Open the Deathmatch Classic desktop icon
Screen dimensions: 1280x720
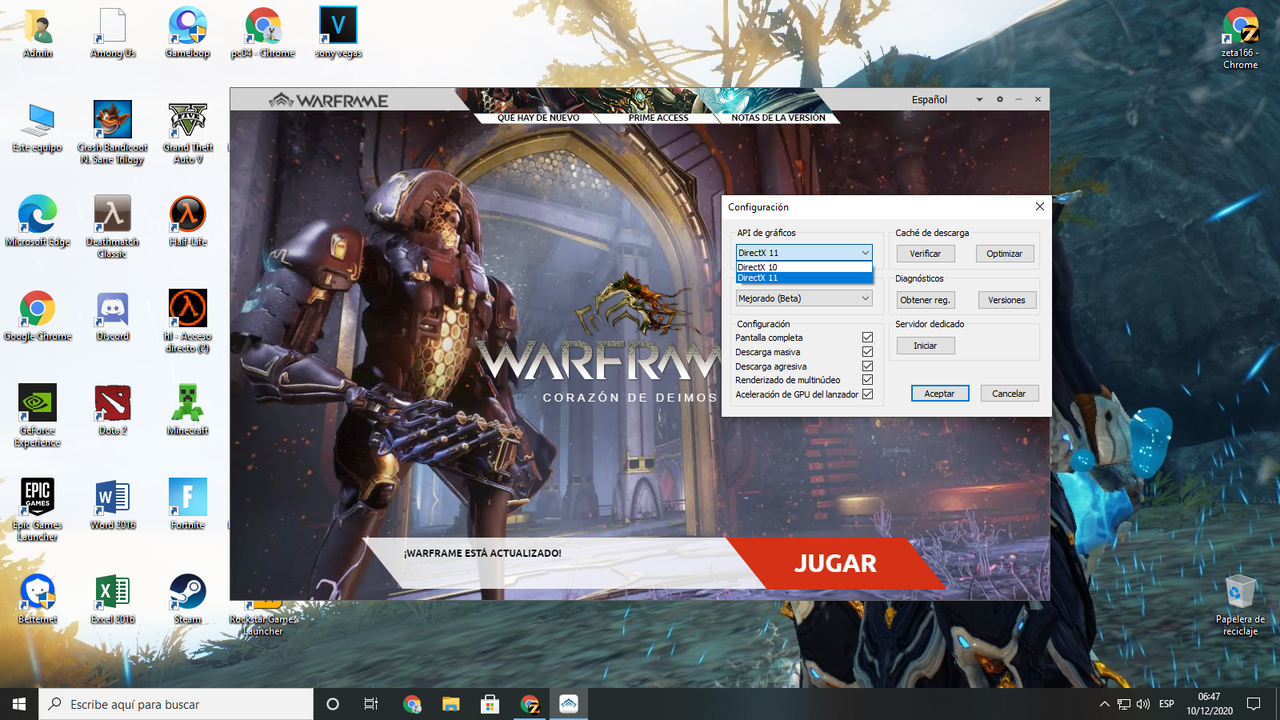[113, 227]
